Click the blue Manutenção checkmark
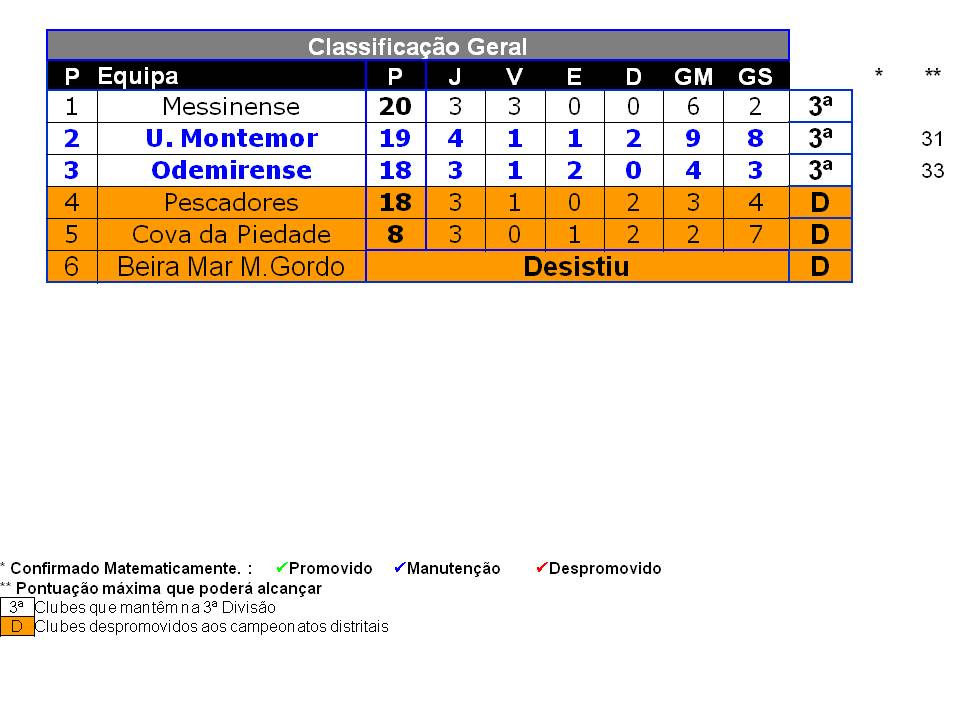This screenshot has height=720, width=960. tap(399, 568)
